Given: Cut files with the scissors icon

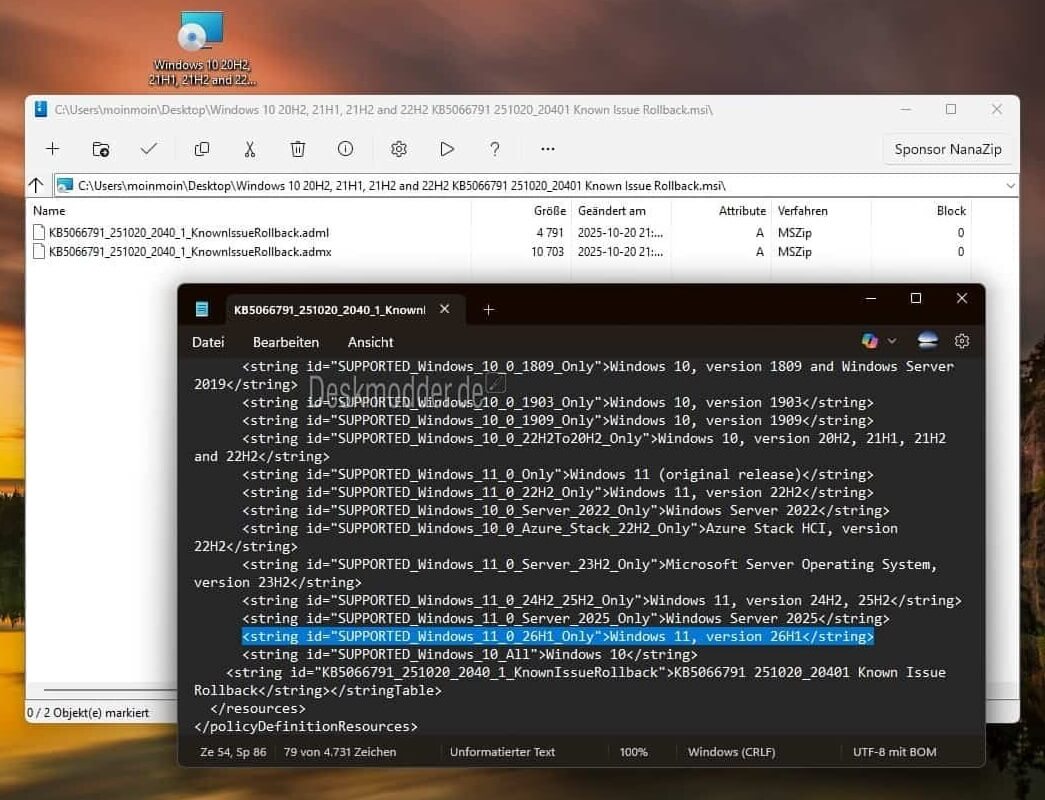Looking at the screenshot, I should (x=249, y=148).
